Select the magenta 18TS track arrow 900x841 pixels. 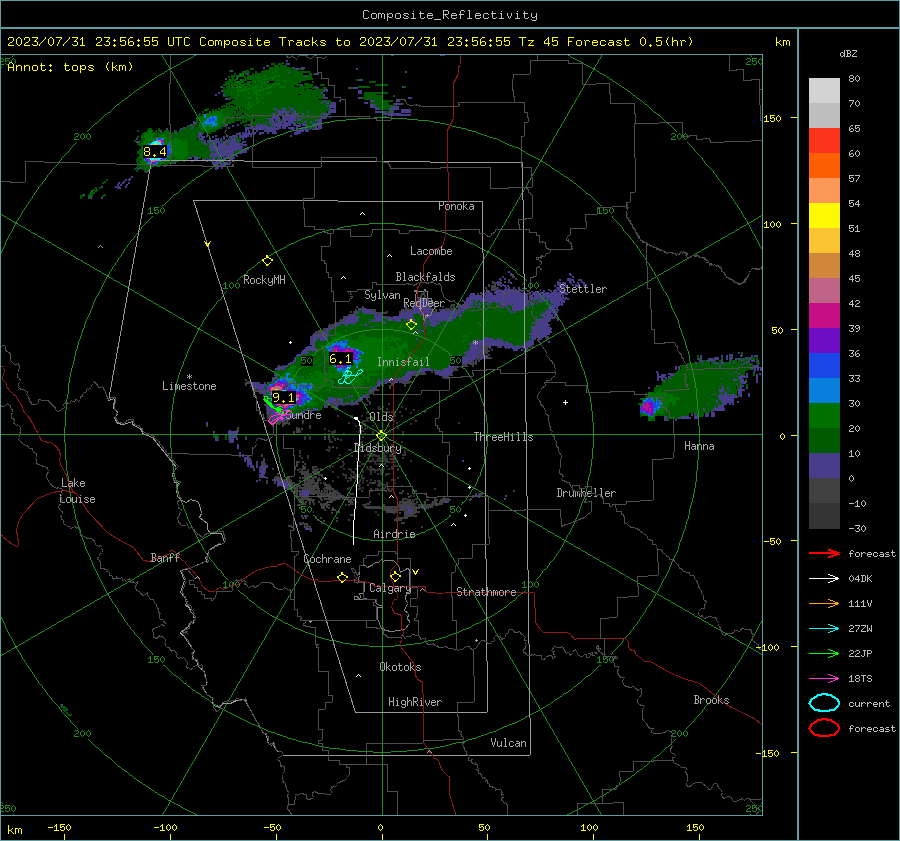tap(824, 679)
